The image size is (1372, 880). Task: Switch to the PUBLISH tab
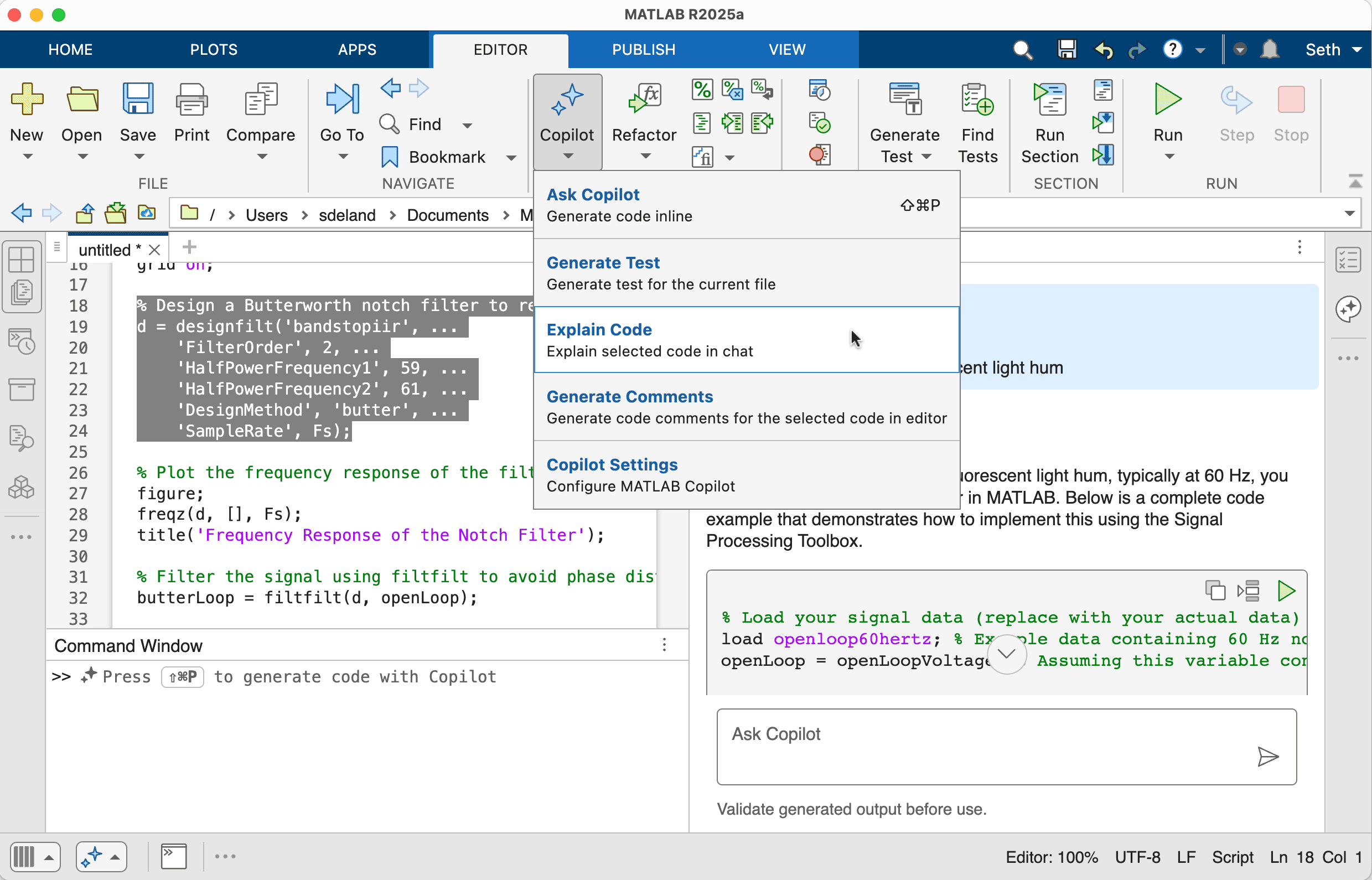point(644,50)
